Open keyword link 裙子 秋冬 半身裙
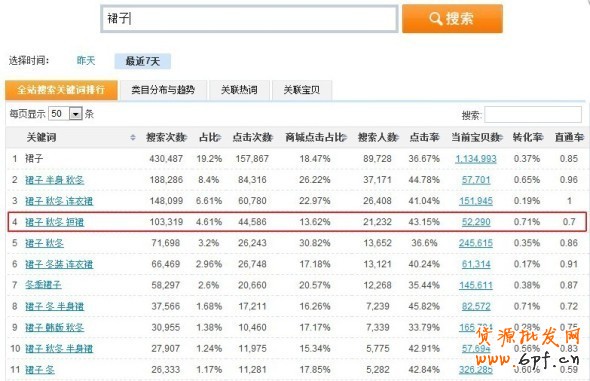The width and height of the screenshot is (590, 381). [59, 349]
